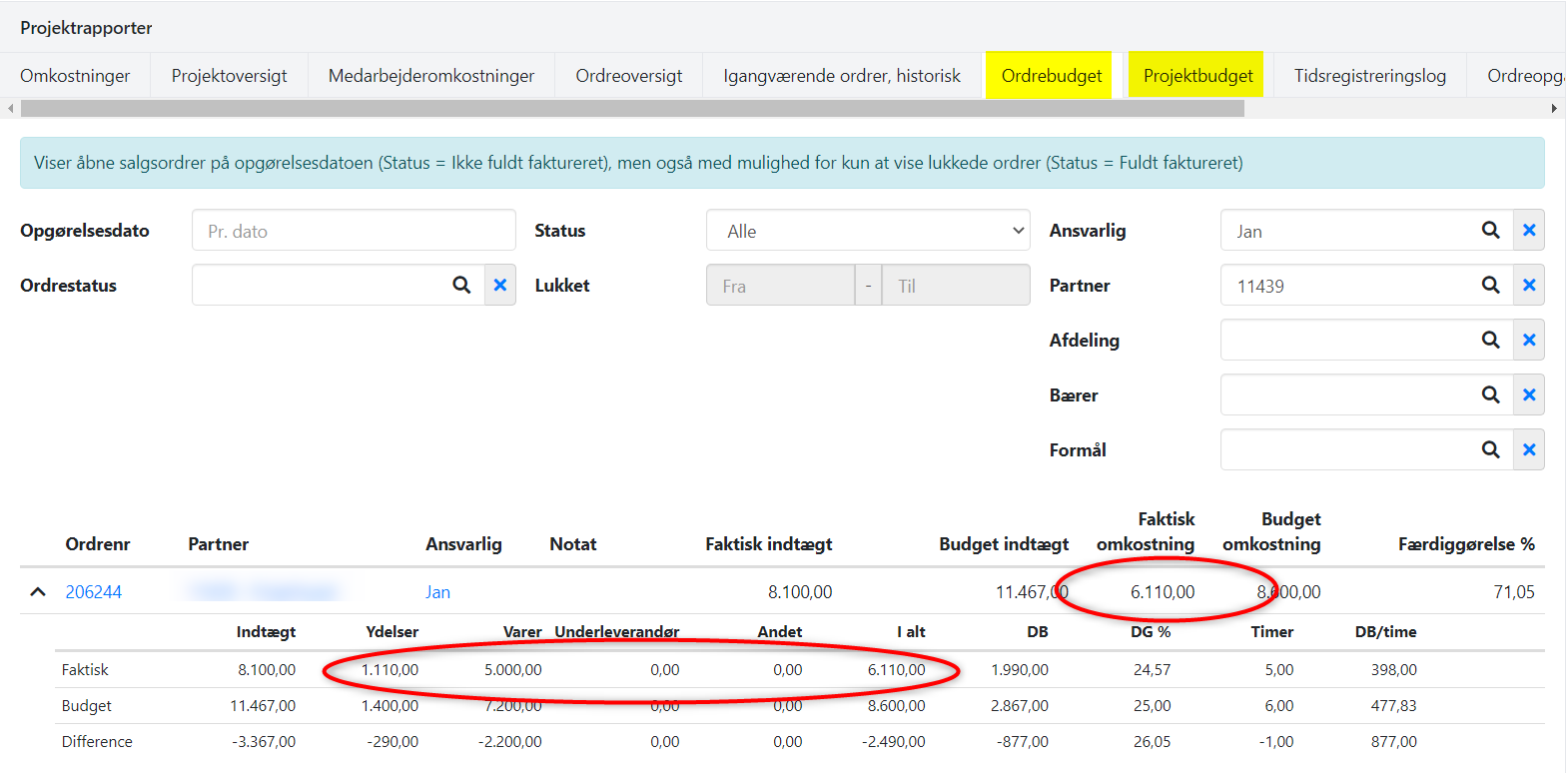
Task: Collapse order 206244 details row
Action: coord(38,592)
